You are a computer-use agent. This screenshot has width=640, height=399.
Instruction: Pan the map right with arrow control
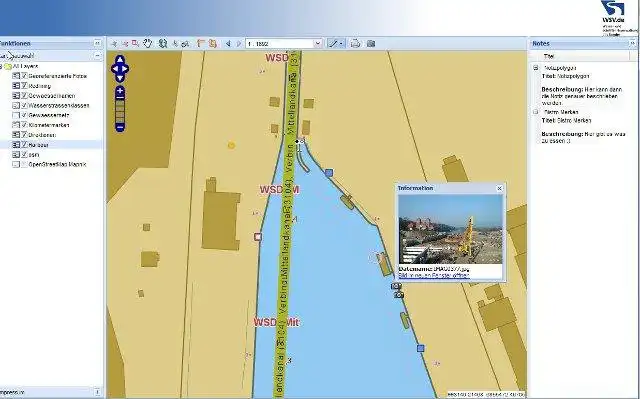(125, 69)
